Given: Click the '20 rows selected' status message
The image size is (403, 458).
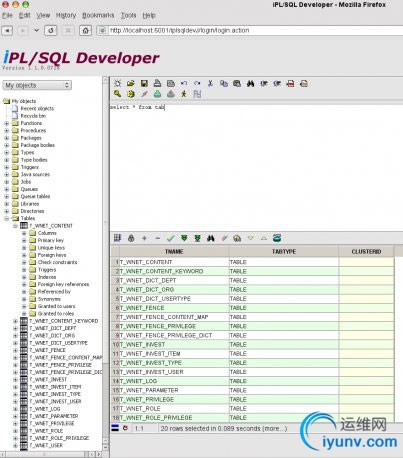Looking at the screenshot, I should pyautogui.click(x=224, y=429).
